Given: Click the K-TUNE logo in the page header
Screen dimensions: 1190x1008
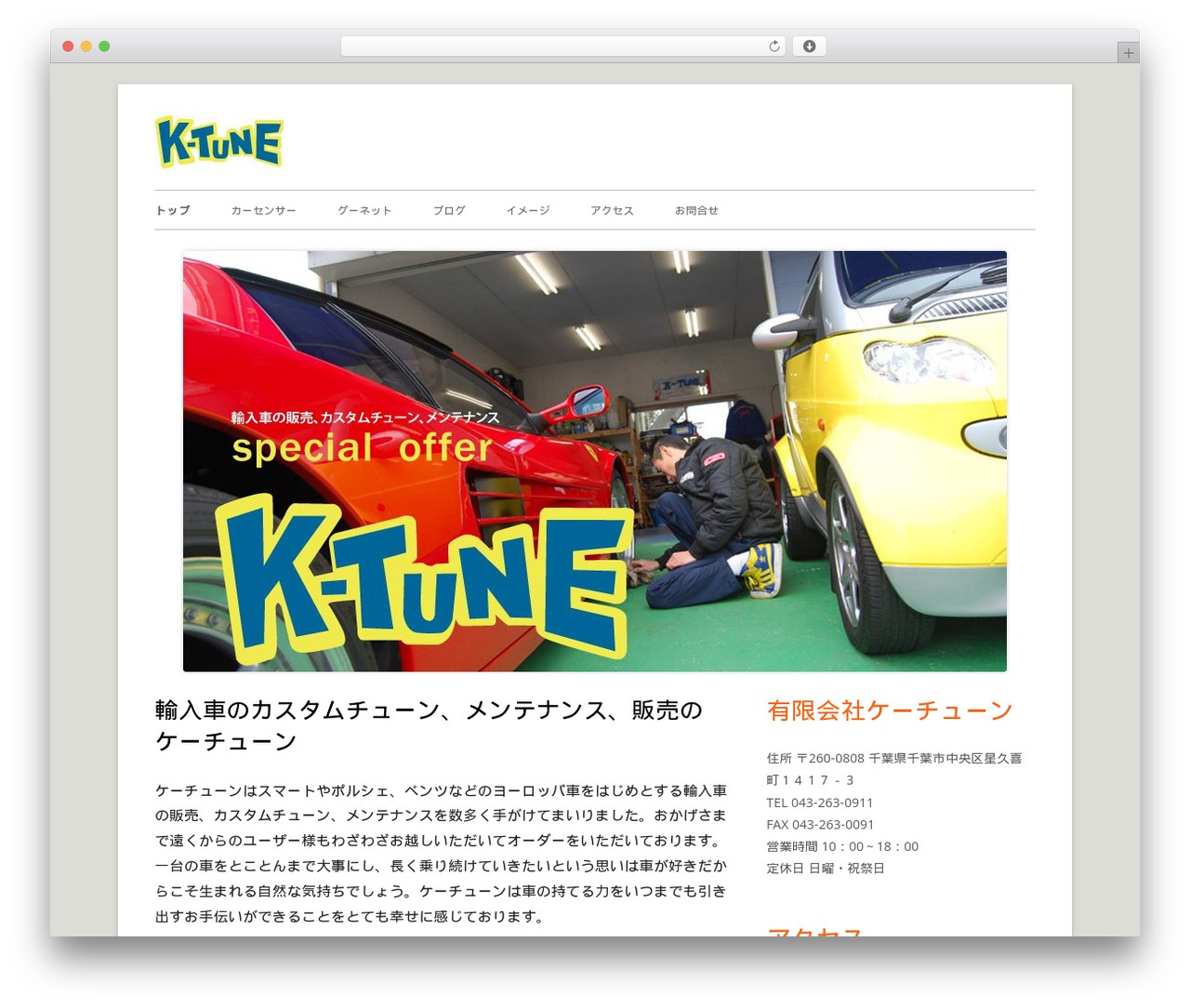Looking at the screenshot, I should point(218,142).
